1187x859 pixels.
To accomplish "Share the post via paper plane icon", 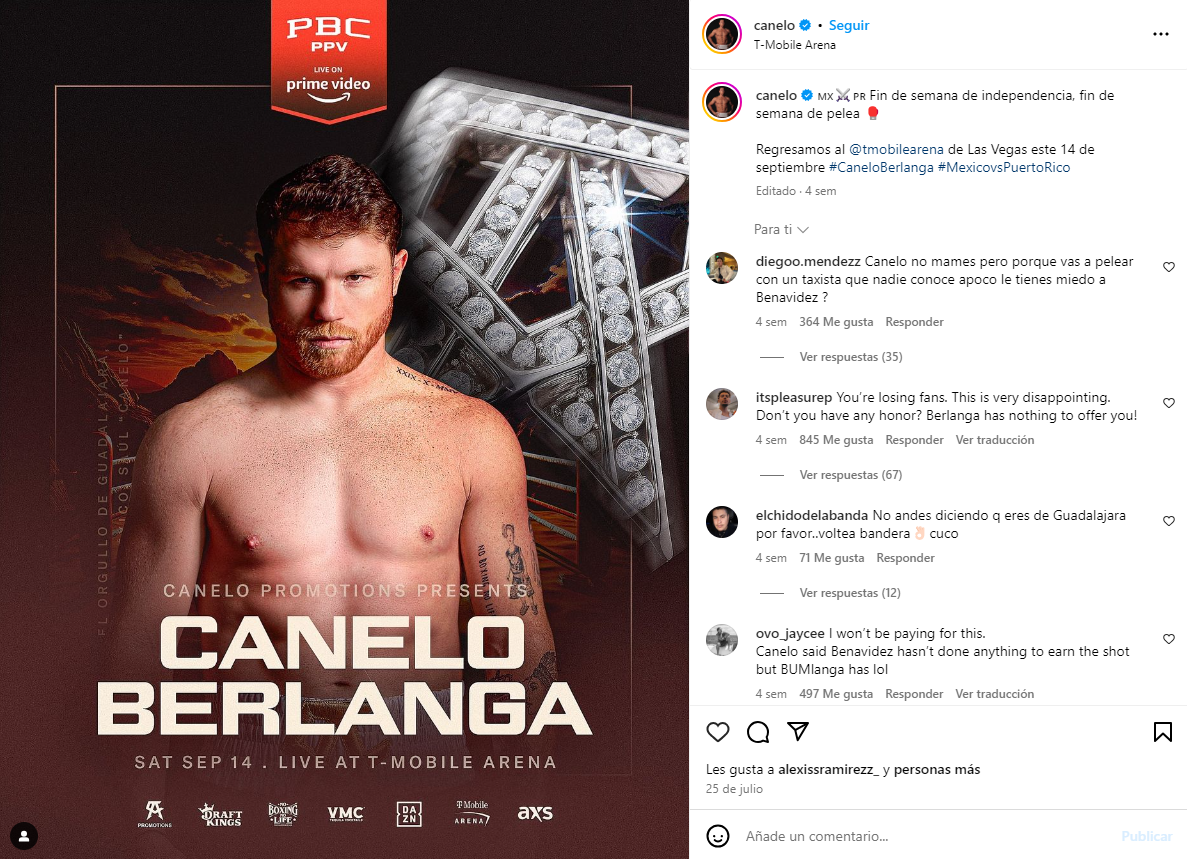I will [x=798, y=731].
